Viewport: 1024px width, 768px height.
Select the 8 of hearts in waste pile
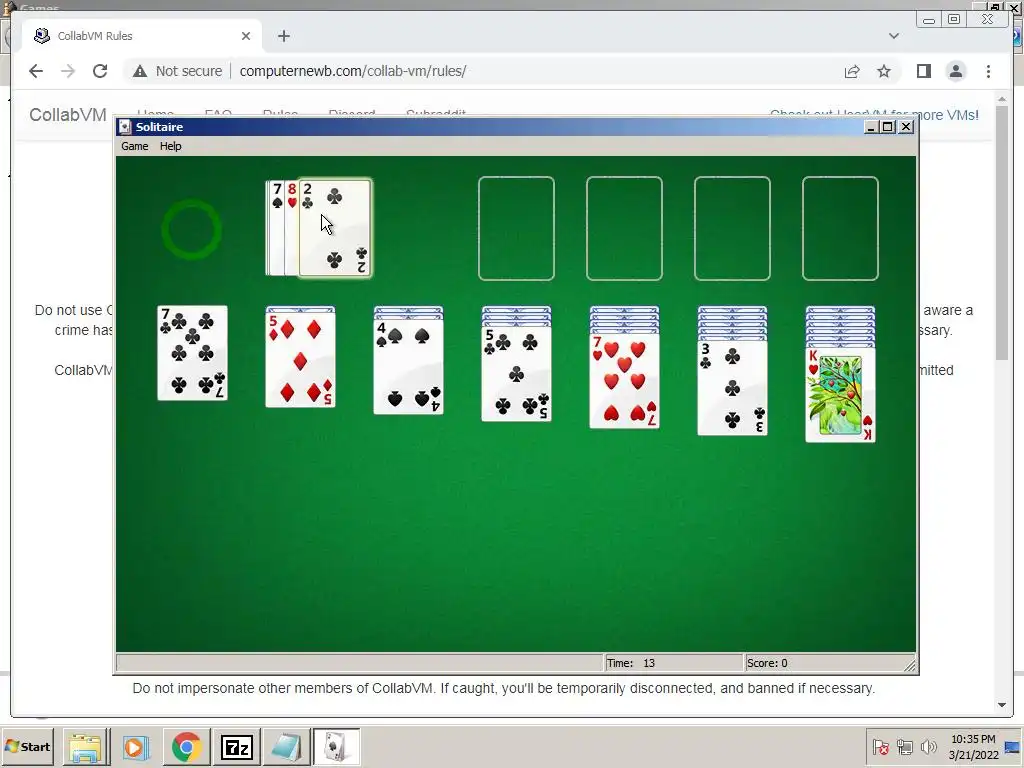[x=292, y=228]
